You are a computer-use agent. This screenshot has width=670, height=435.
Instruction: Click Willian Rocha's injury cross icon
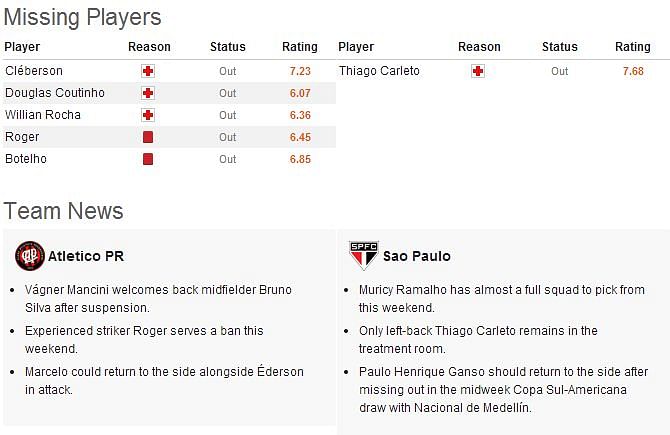pos(148,115)
